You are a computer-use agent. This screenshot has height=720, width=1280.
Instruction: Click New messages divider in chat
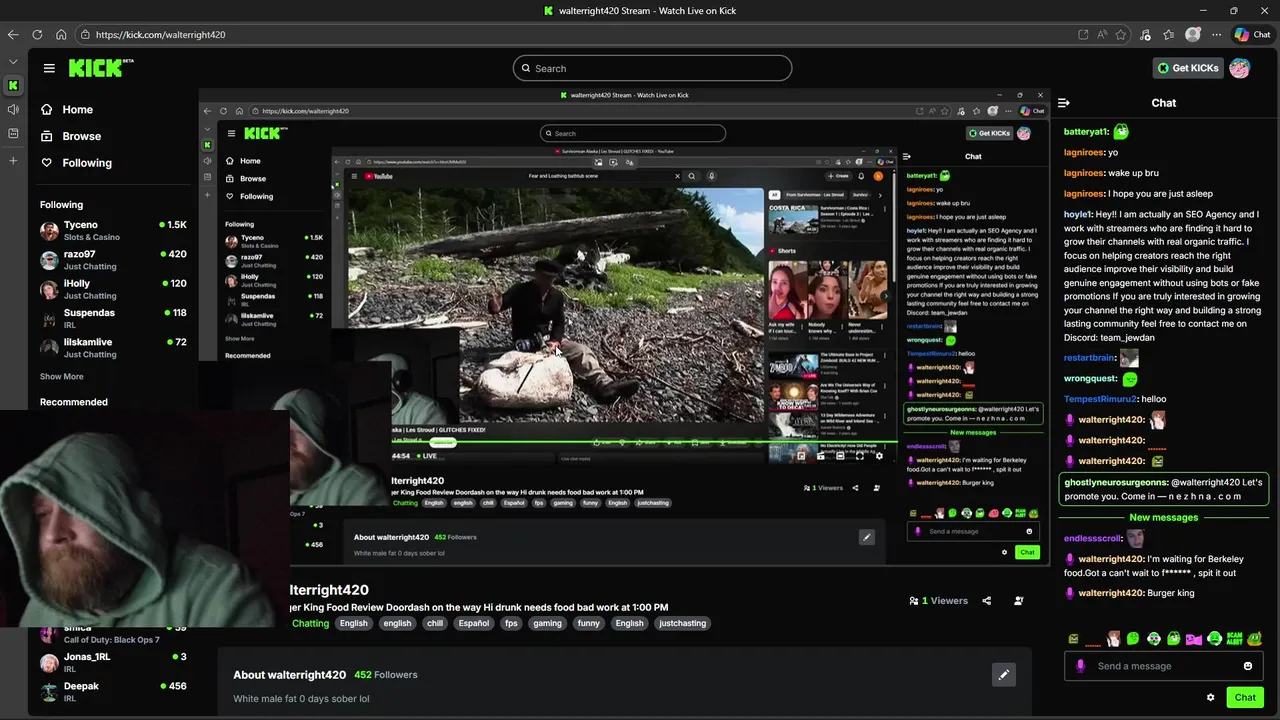pos(1163,518)
